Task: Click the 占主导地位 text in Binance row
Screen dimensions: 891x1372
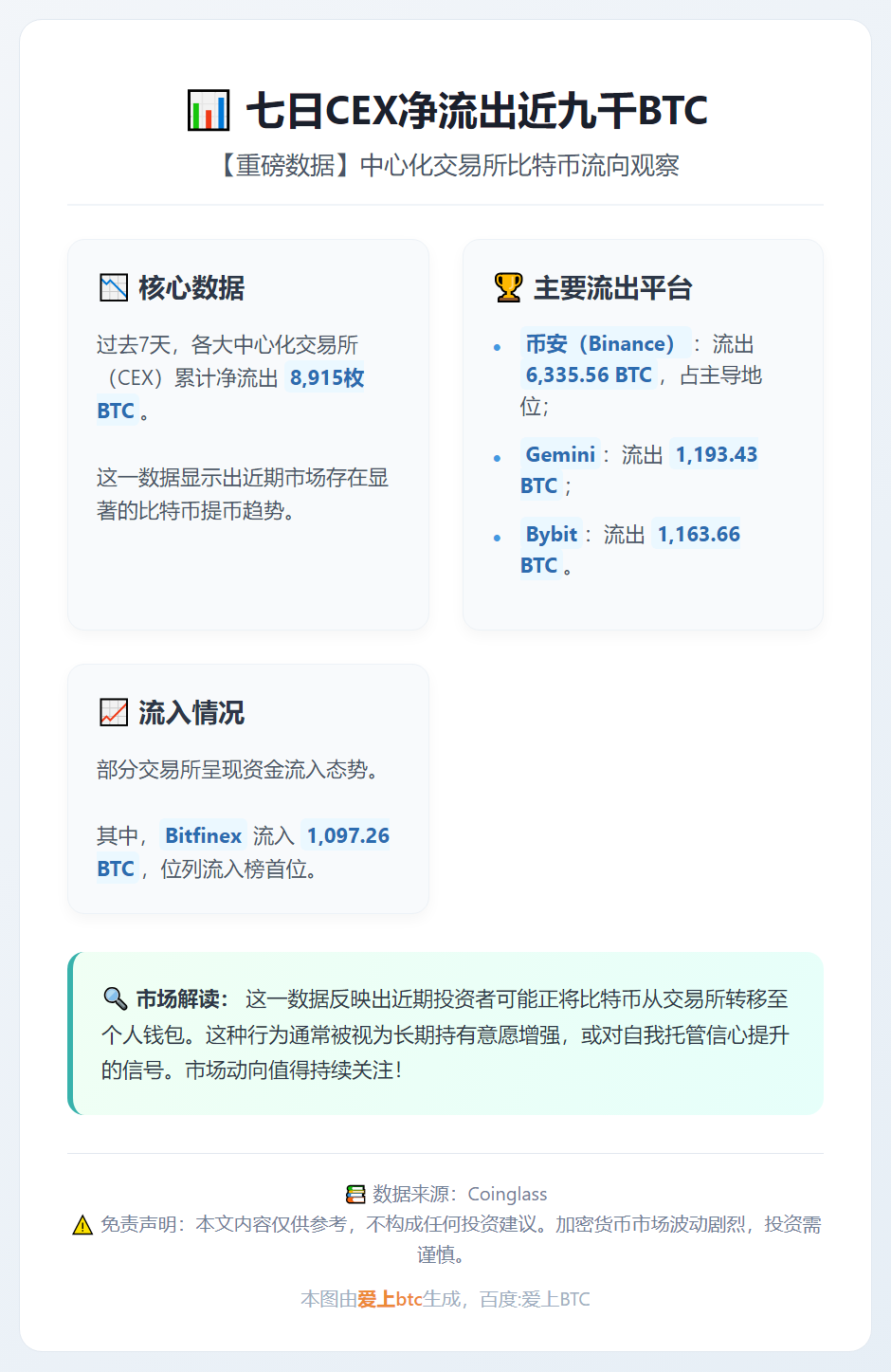Action: click(641, 391)
